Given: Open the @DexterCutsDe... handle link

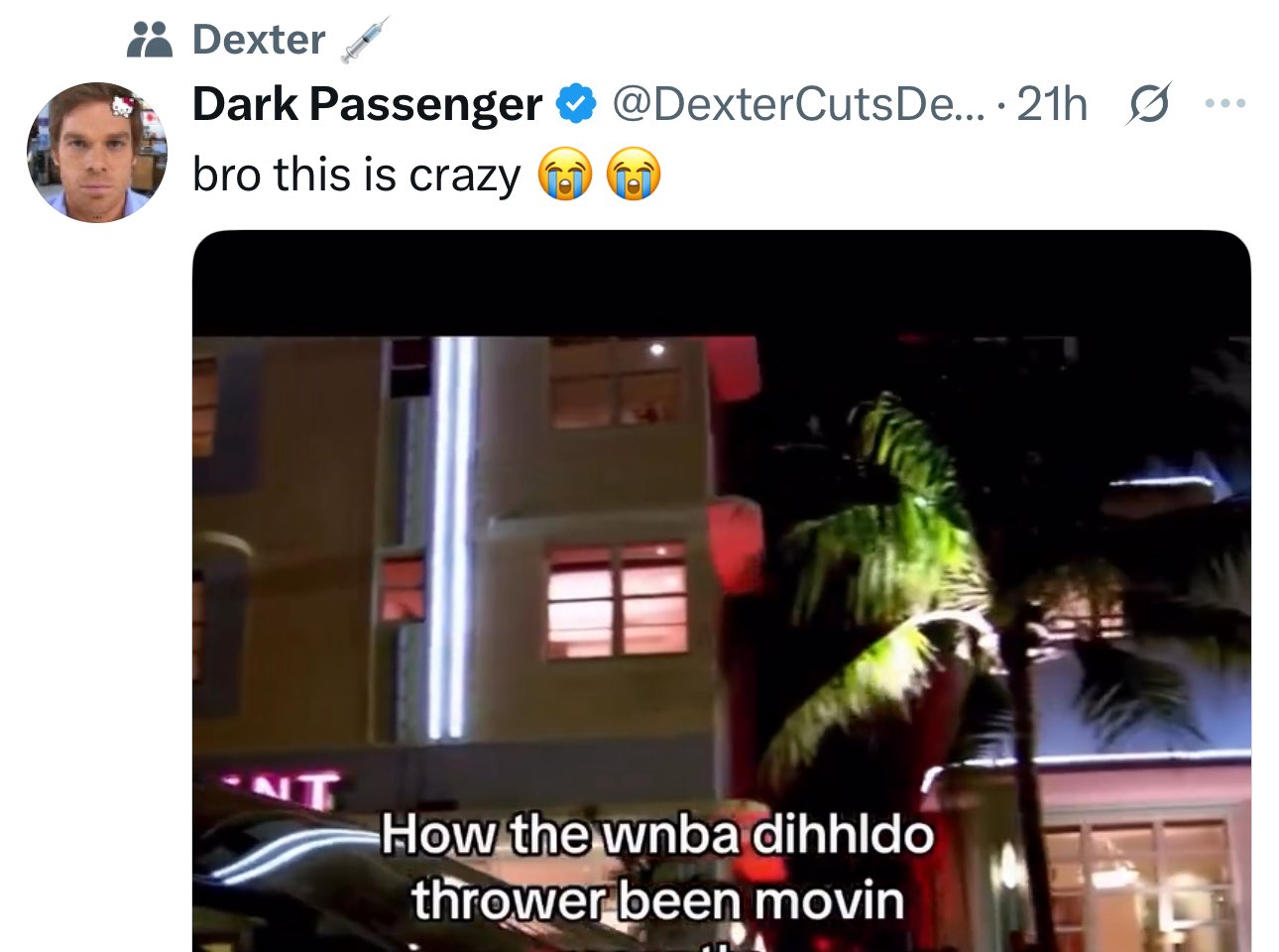Looking at the screenshot, I should pyautogui.click(x=799, y=104).
